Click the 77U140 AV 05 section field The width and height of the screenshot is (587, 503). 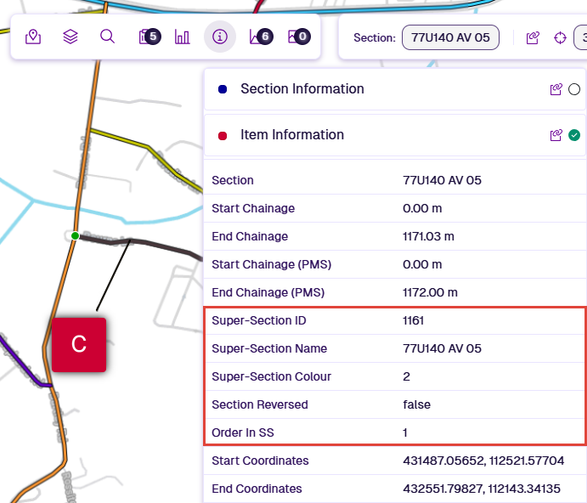450,37
